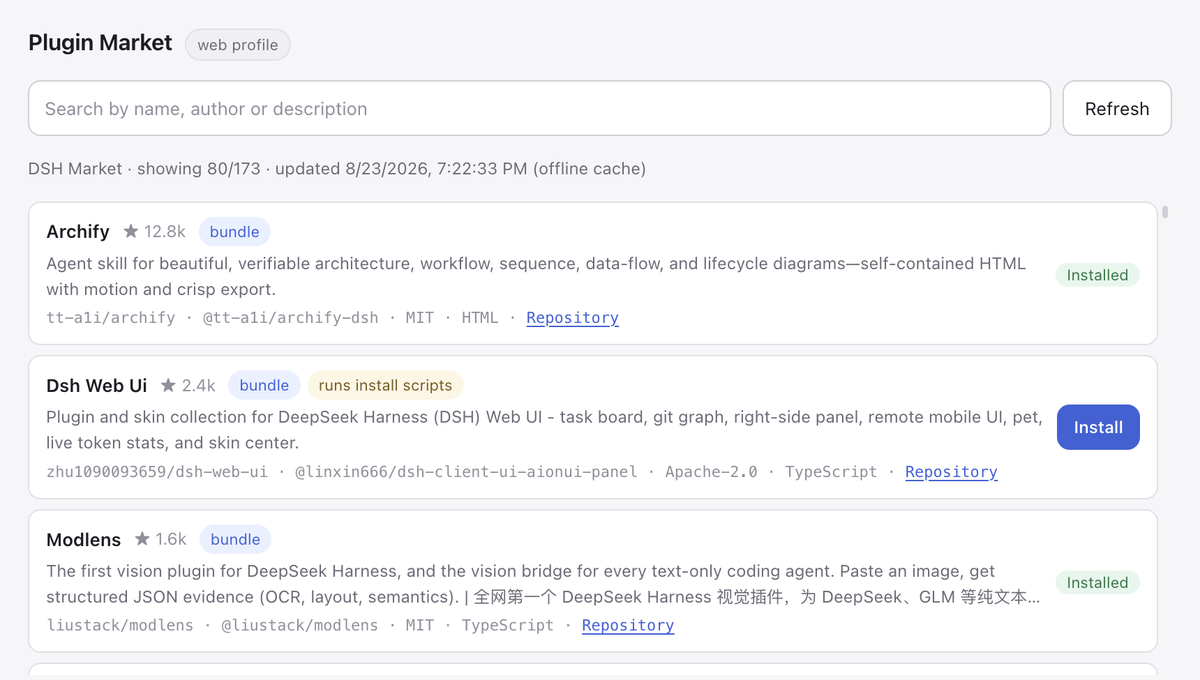Click the zhu1090093659/dsh-web-ui repo text
Screen dimensions: 1200x680
pos(157,472)
